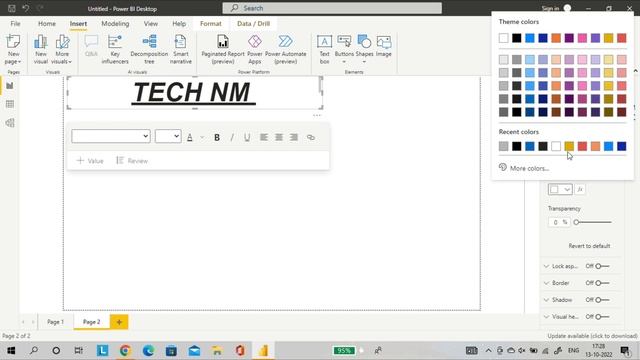Toggle Visual header switch
This screenshot has width=640, height=360.
[x=602, y=317]
